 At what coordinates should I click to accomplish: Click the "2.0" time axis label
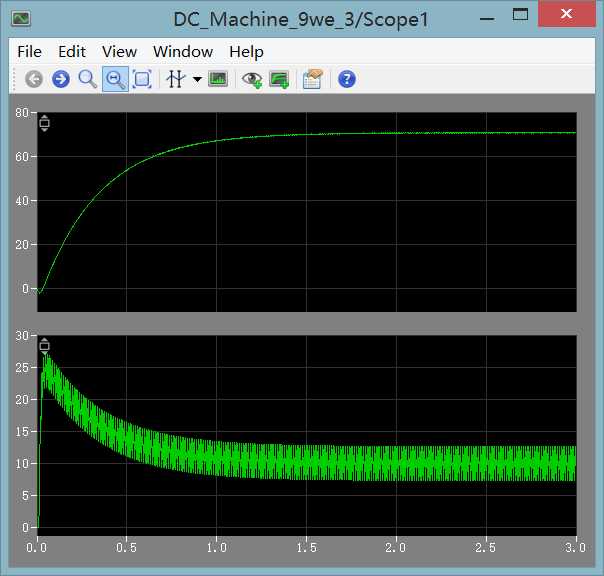point(396,547)
